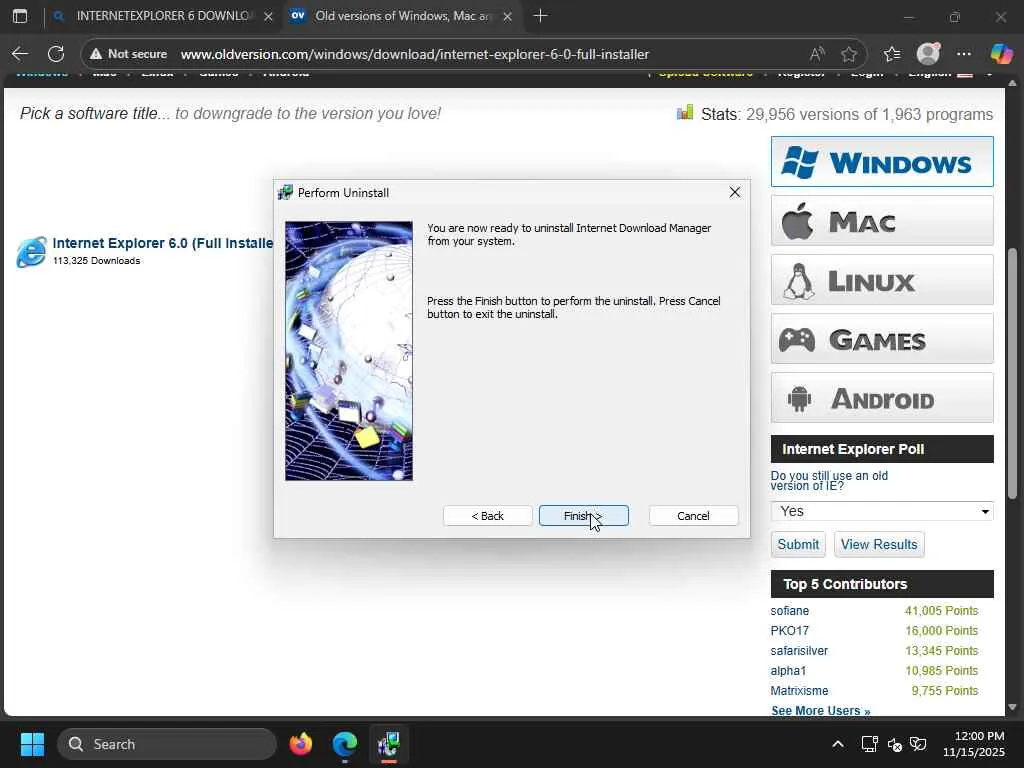Click the Back button in uninstall dialog

(487, 516)
